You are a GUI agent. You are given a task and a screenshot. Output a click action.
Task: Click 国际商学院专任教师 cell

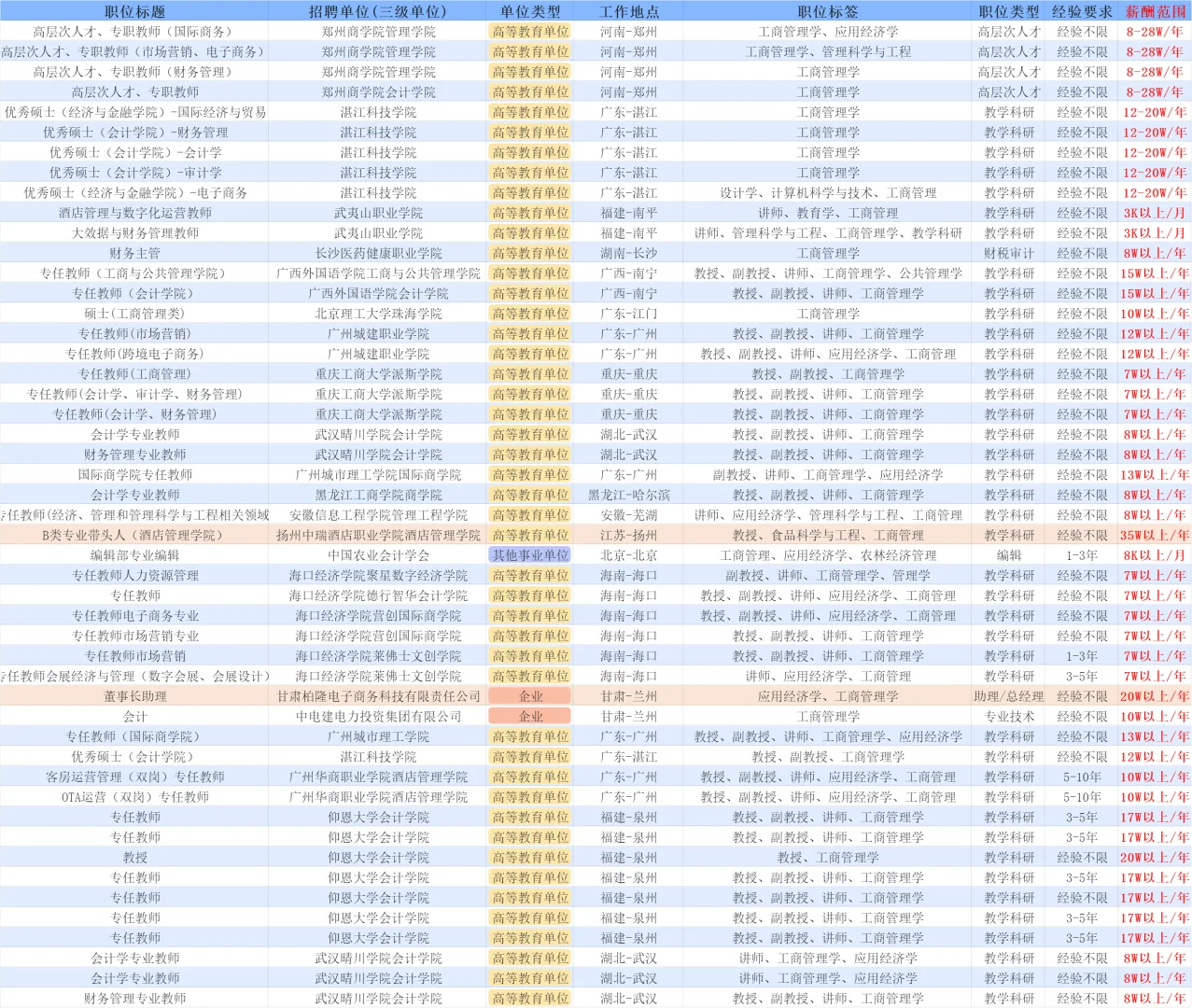click(134, 475)
